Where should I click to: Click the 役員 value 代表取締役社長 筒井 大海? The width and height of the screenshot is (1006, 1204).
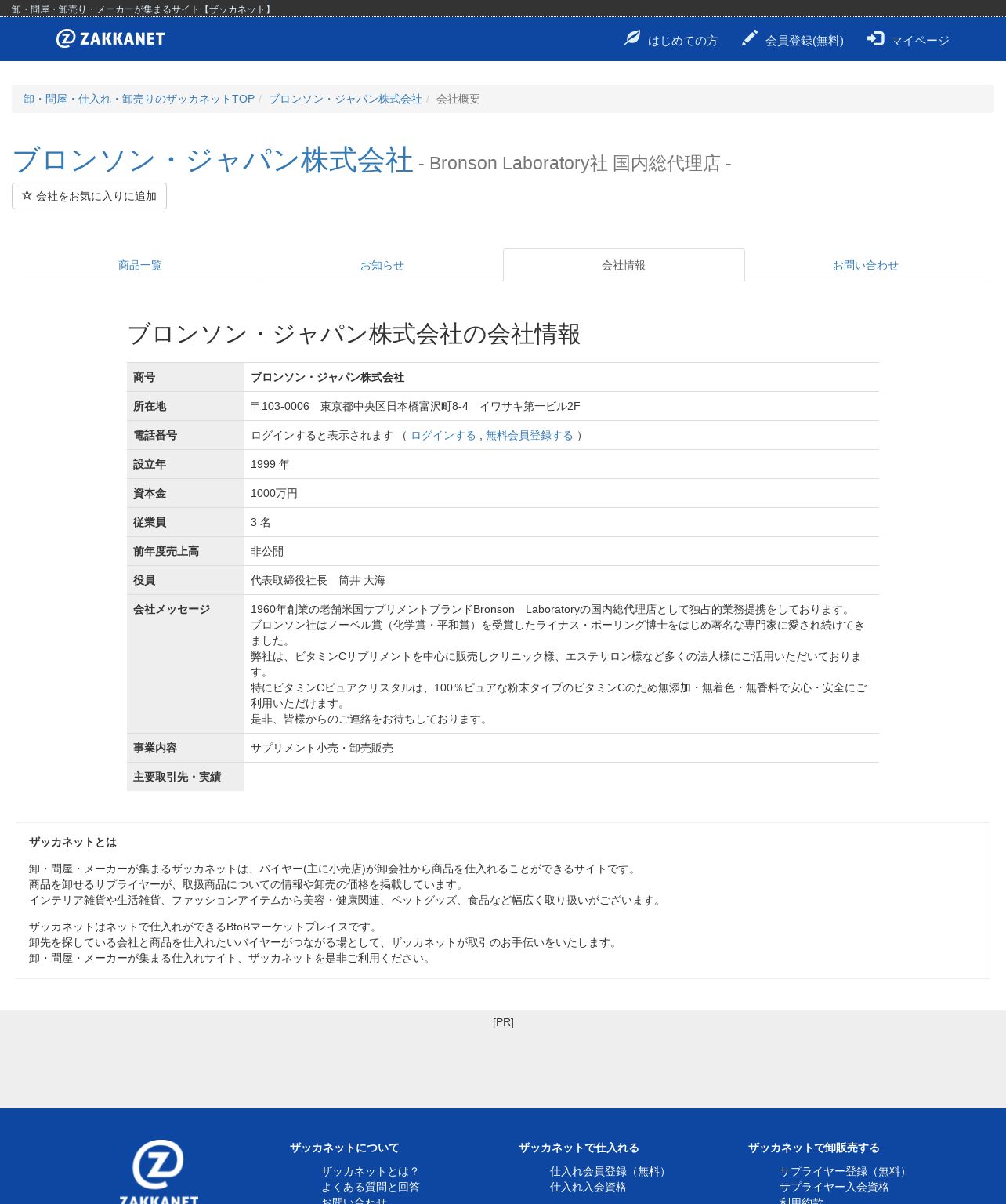coord(318,580)
